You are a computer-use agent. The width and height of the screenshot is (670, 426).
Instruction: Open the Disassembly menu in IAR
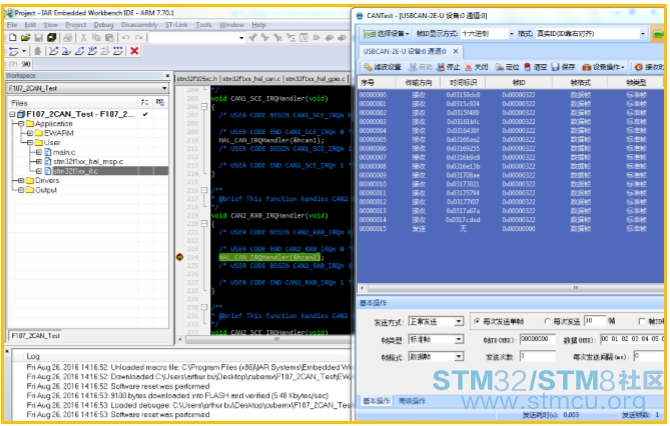(x=139, y=25)
